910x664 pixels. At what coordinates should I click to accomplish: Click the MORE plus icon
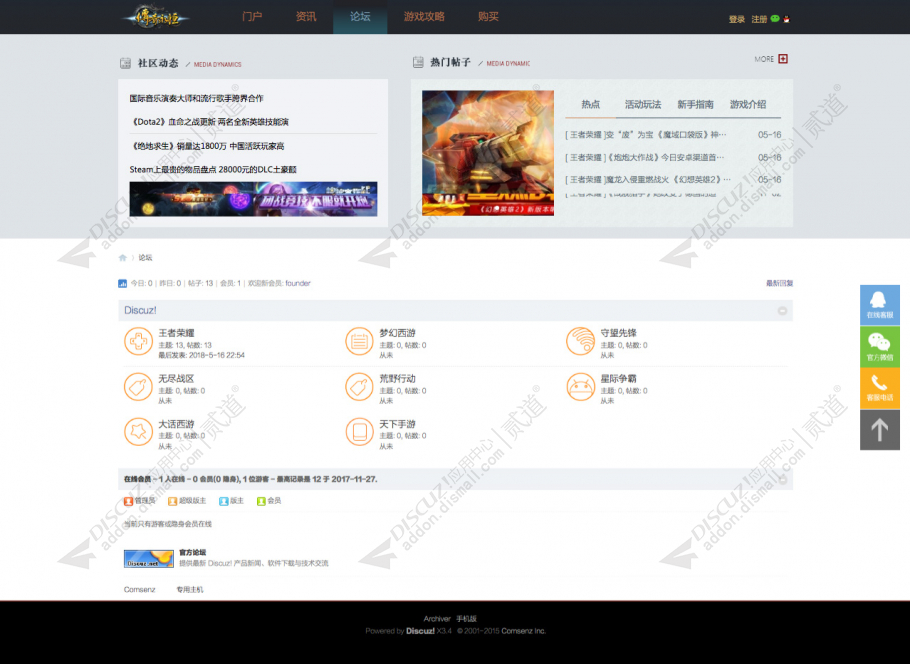point(783,59)
